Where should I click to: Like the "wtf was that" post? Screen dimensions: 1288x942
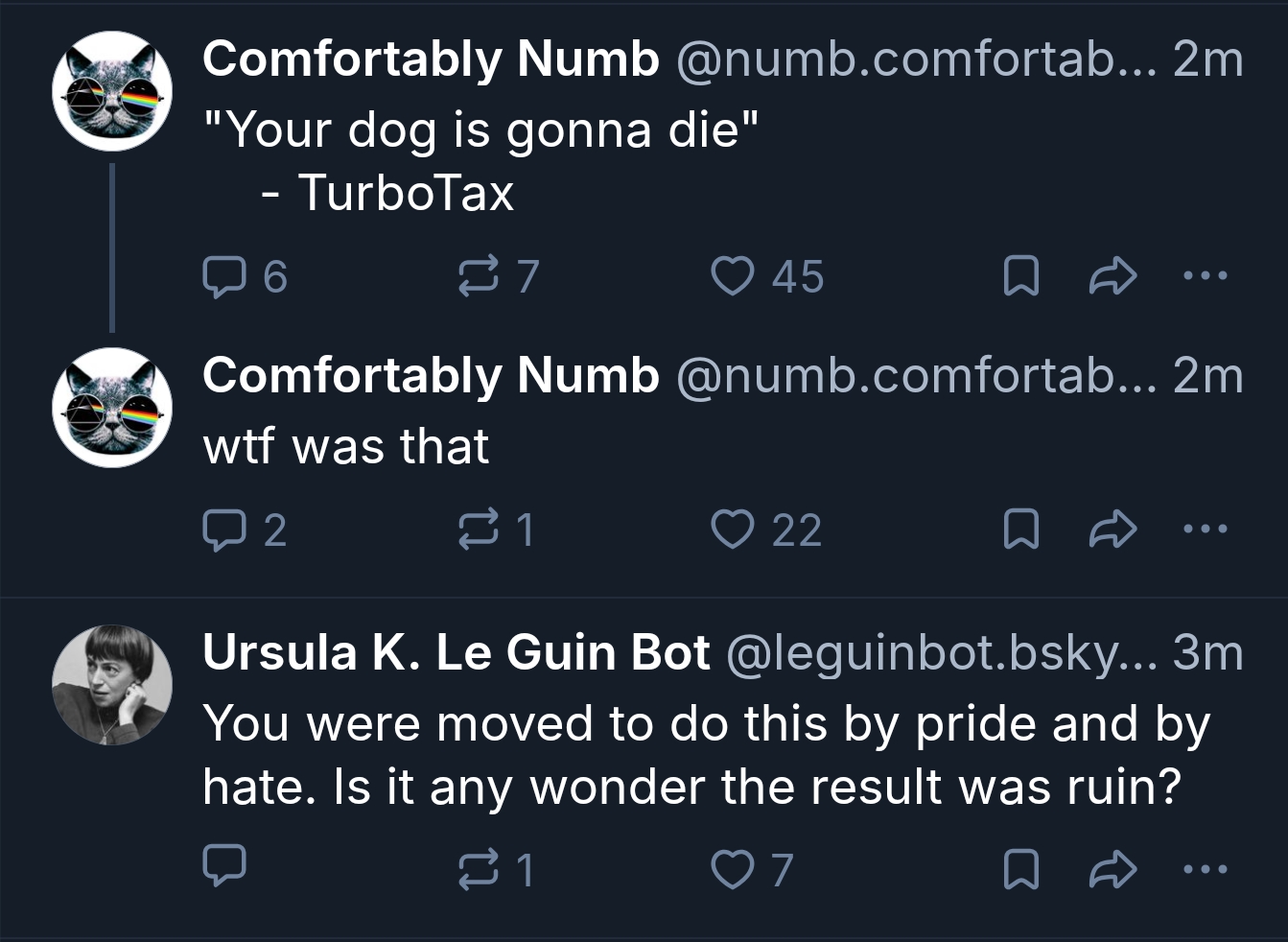point(732,530)
